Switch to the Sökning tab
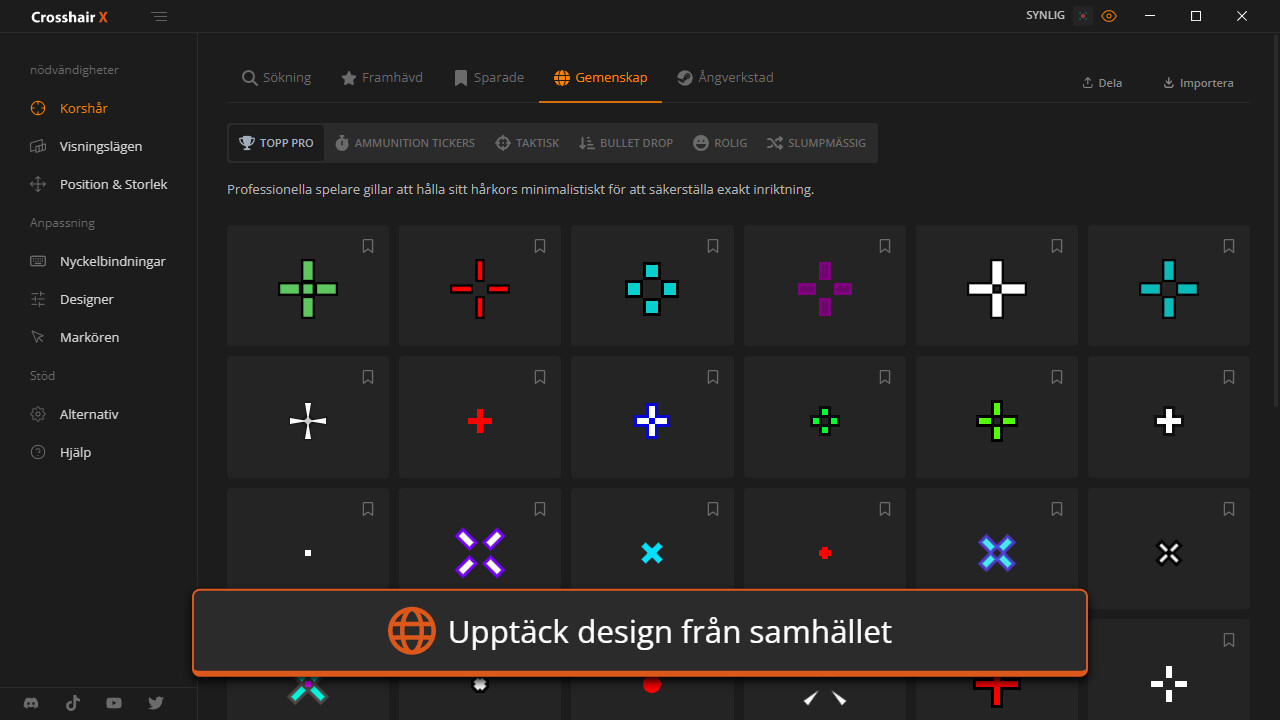The image size is (1280, 720). click(x=277, y=78)
